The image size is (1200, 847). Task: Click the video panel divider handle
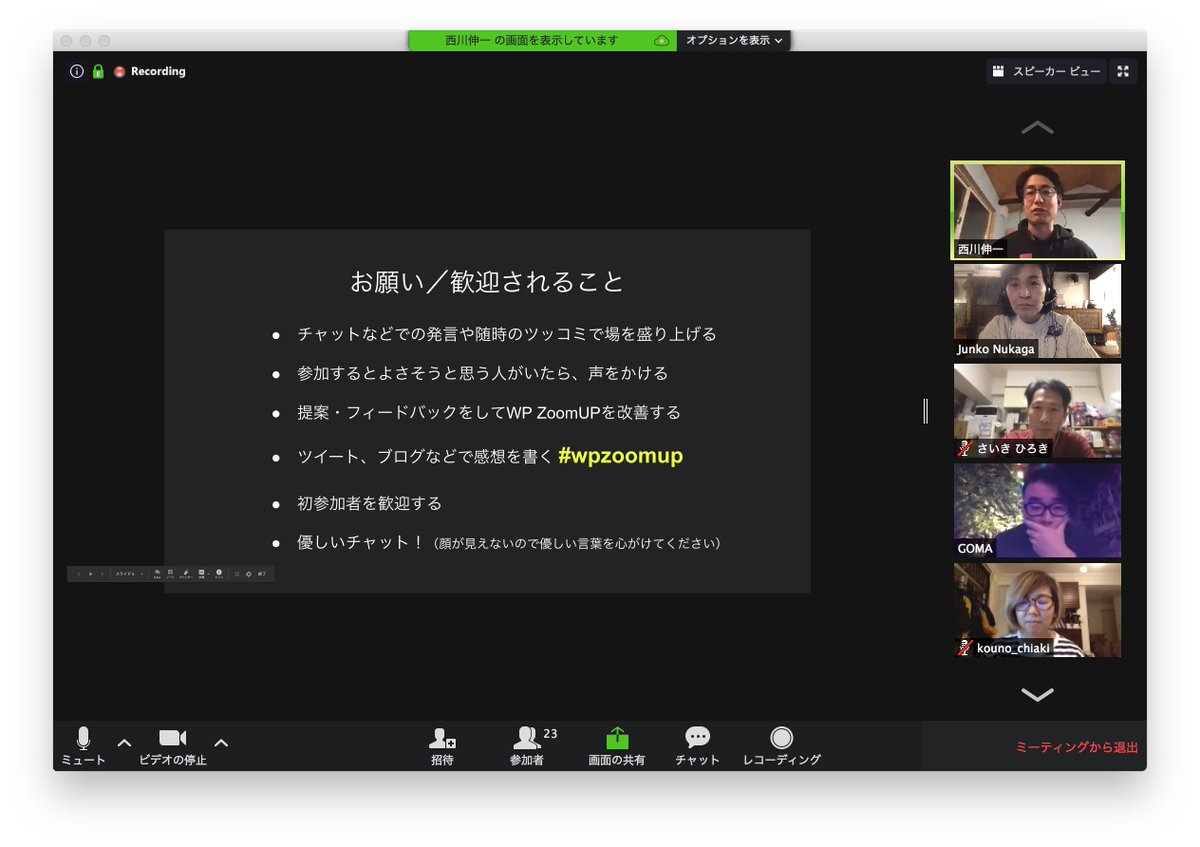pyautogui.click(x=926, y=411)
